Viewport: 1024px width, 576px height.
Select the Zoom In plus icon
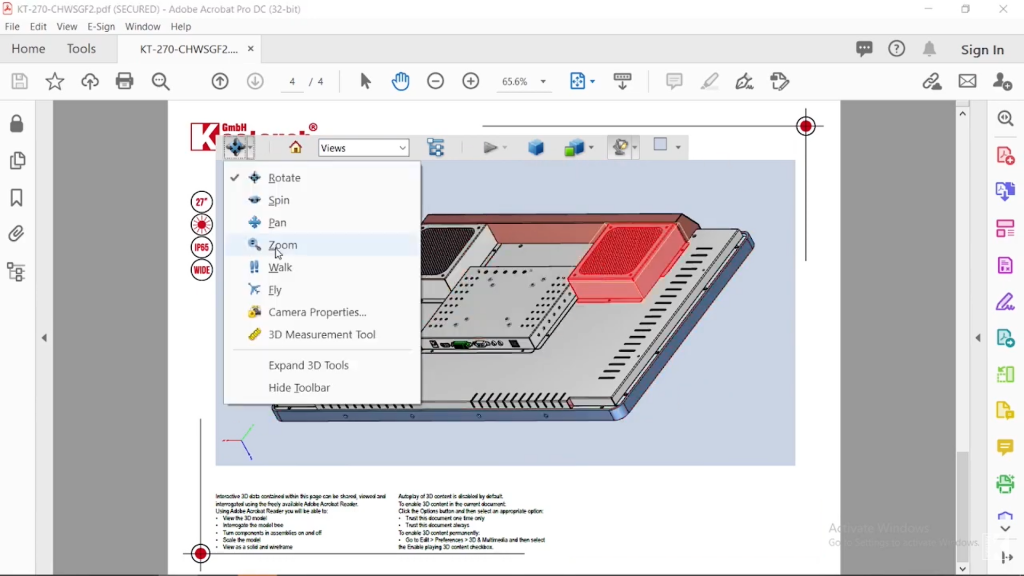point(470,81)
